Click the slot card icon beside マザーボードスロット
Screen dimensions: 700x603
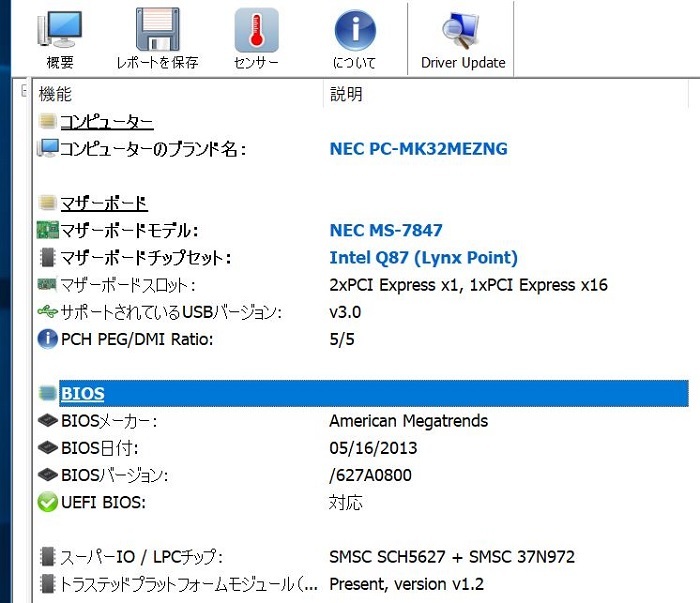point(47,284)
